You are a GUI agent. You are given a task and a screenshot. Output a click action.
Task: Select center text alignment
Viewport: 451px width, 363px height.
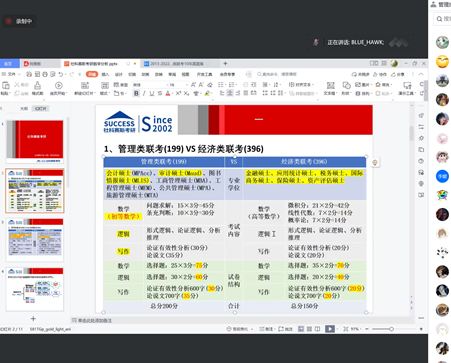coord(230,93)
